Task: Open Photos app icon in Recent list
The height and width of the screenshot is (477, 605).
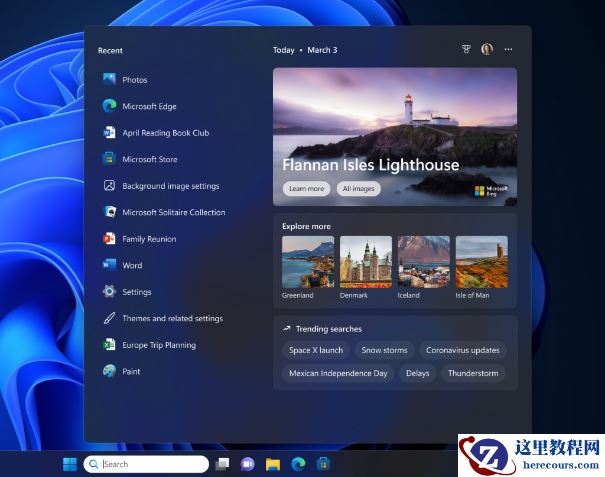Action: 109,79
